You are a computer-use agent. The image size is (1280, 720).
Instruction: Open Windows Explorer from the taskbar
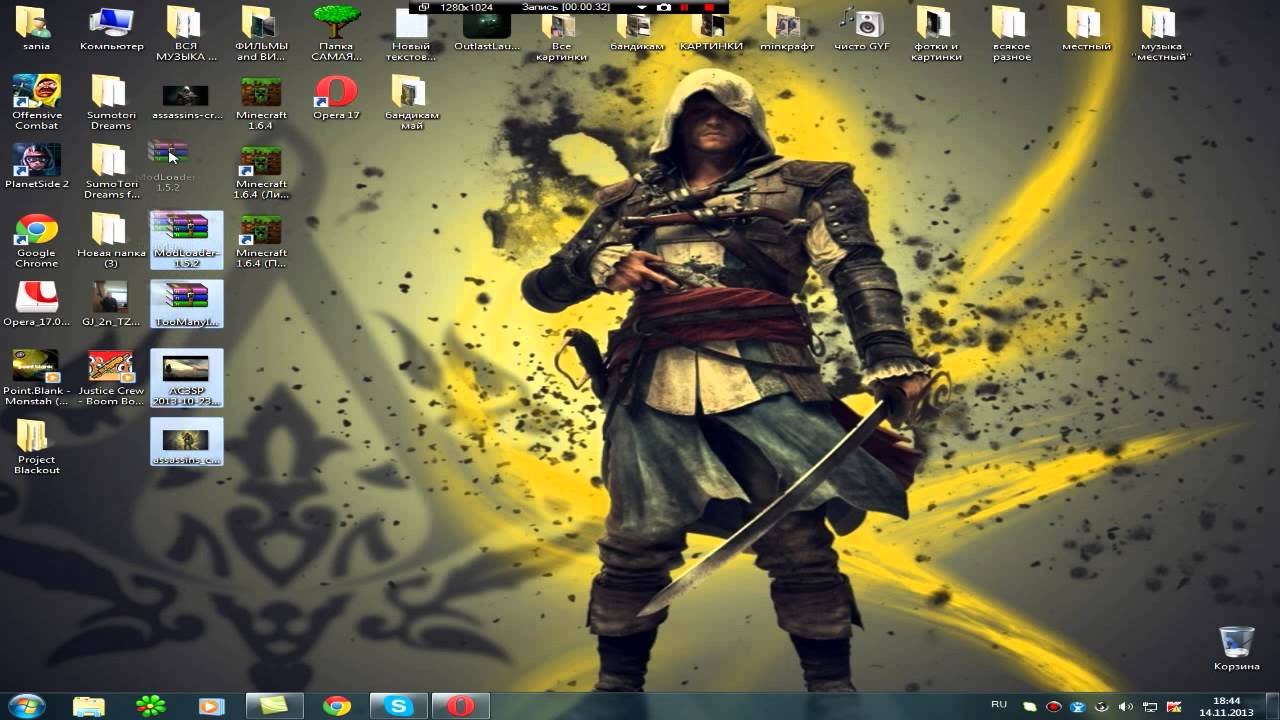pos(89,706)
